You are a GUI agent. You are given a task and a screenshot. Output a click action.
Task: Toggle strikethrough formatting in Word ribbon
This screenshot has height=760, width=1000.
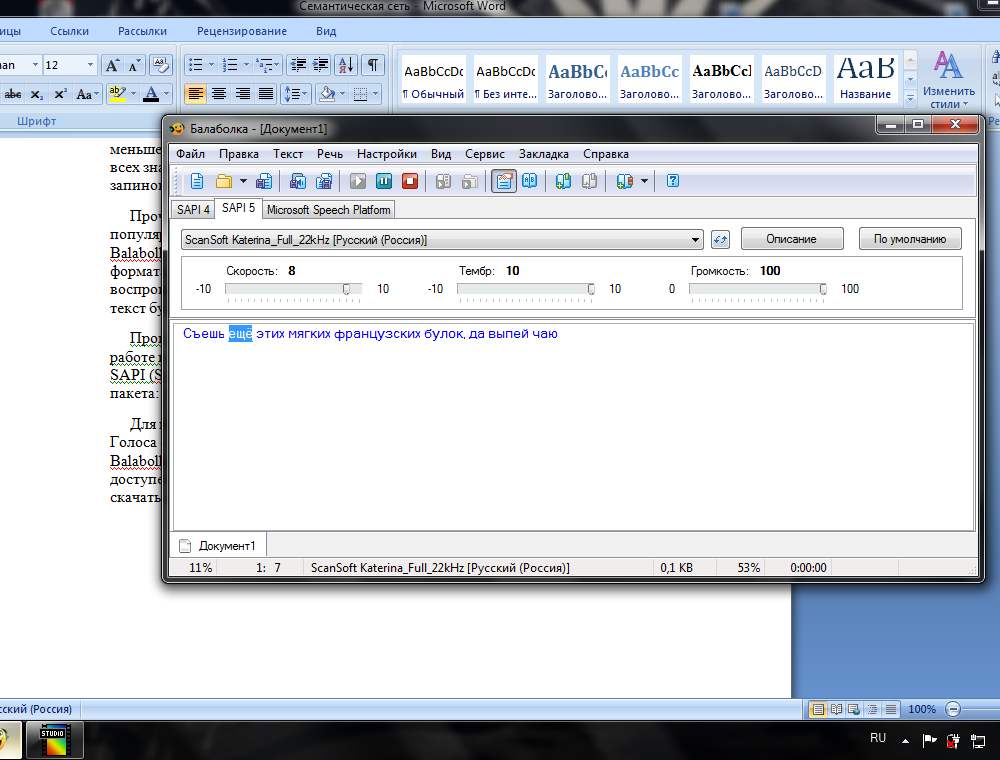click(x=13, y=94)
